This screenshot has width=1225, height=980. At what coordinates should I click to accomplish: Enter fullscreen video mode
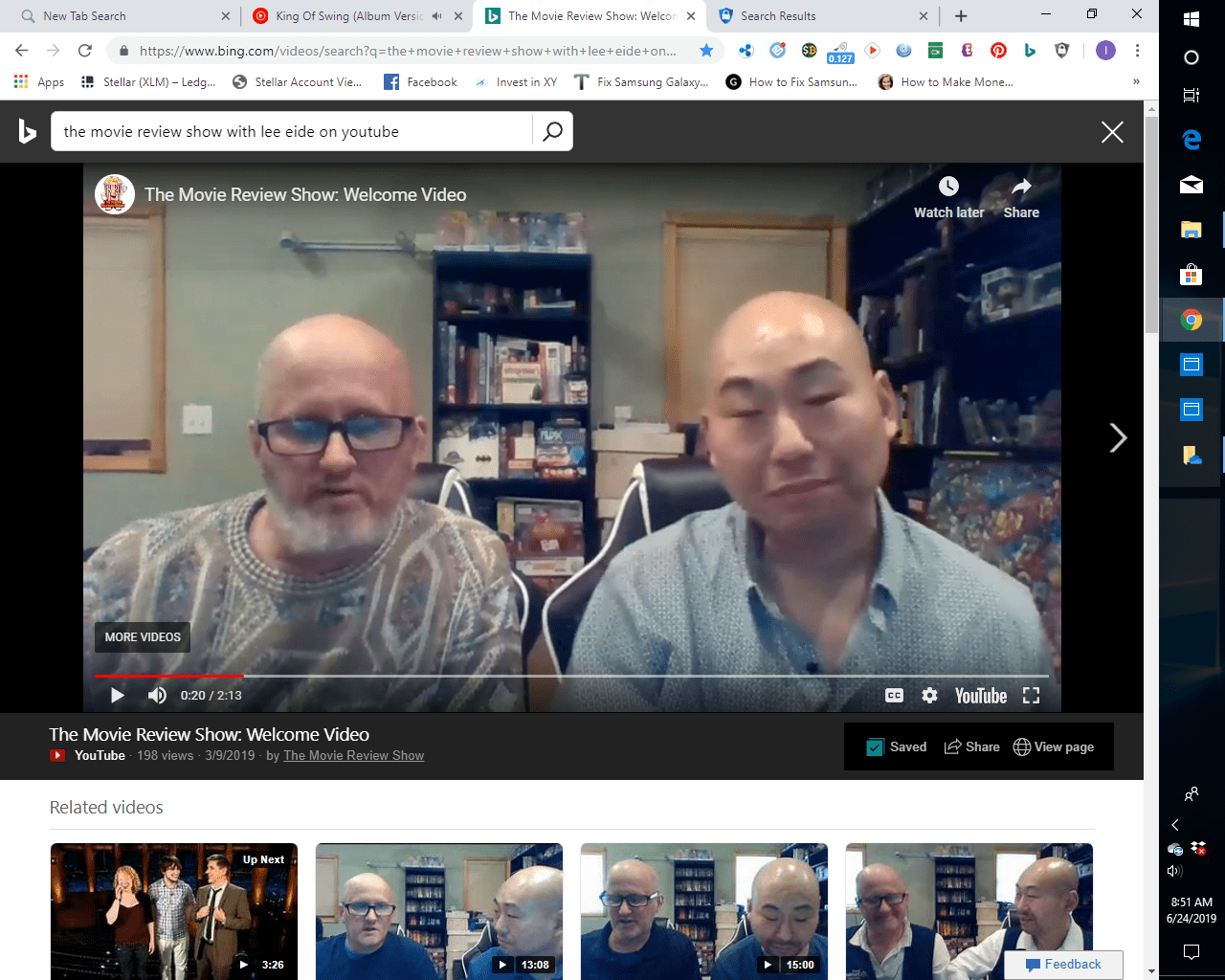tap(1031, 696)
